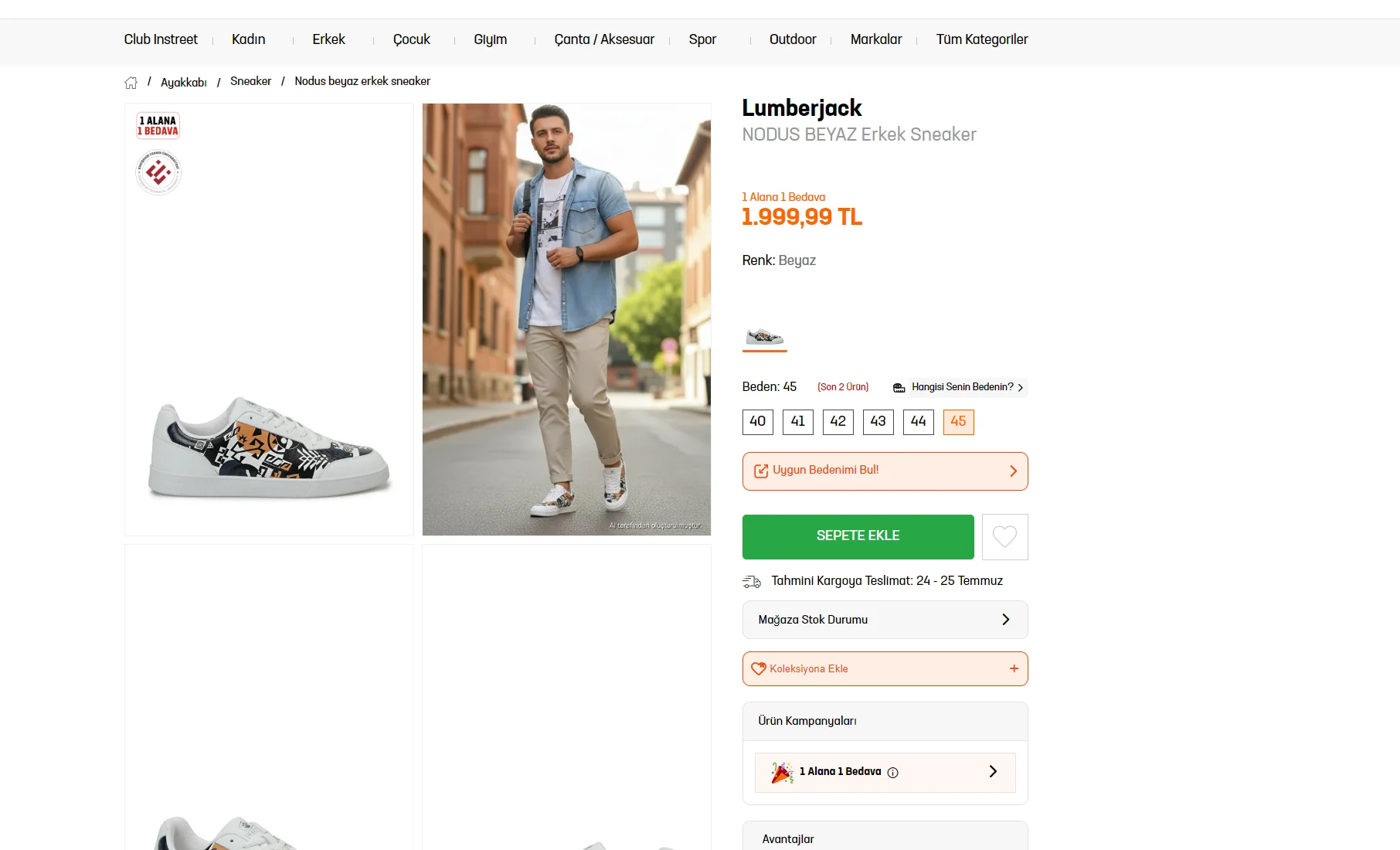The width and height of the screenshot is (1400, 850).
Task: Open the Erkek menu item
Action: pyautogui.click(x=328, y=39)
